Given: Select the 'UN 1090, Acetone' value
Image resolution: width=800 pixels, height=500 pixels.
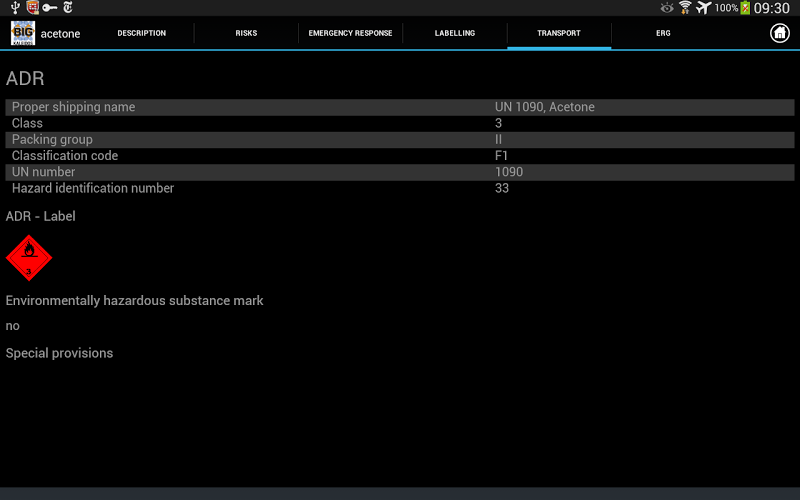Looking at the screenshot, I should point(544,107).
